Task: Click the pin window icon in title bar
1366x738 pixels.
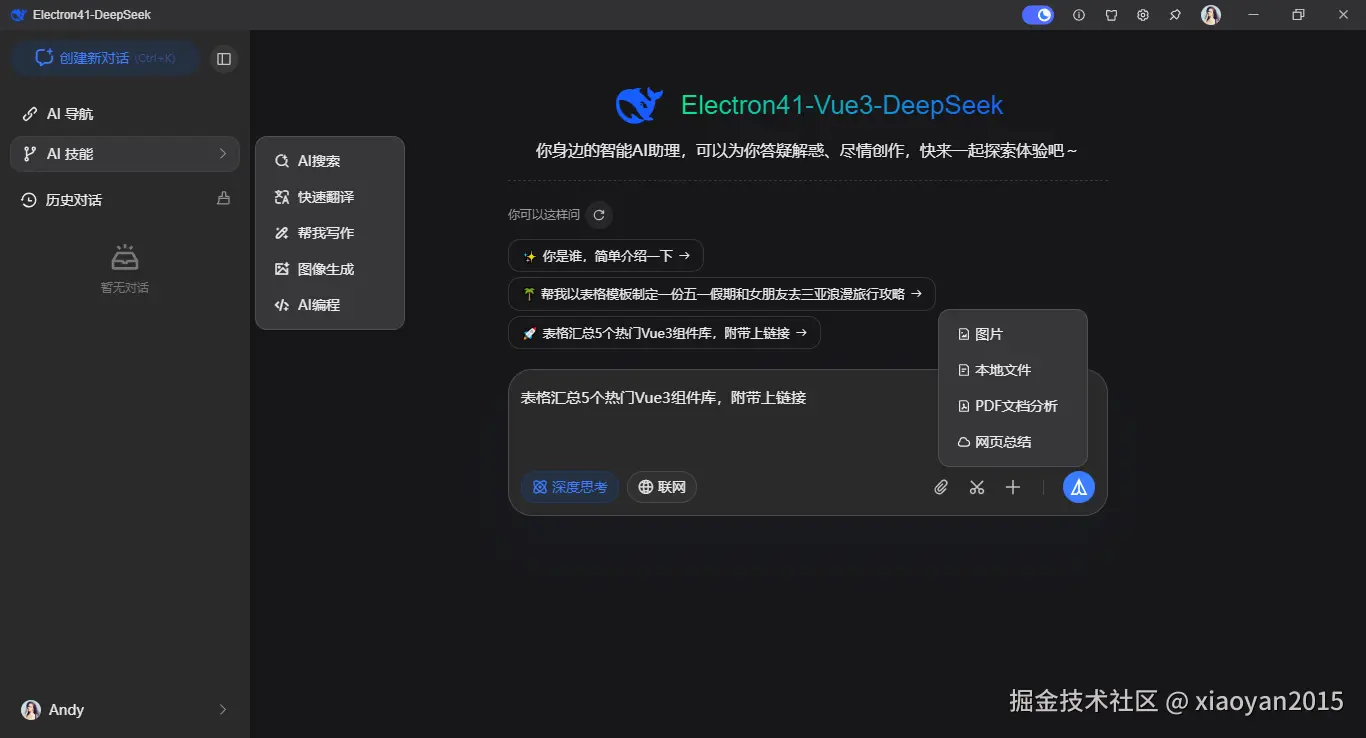Action: tap(1175, 14)
